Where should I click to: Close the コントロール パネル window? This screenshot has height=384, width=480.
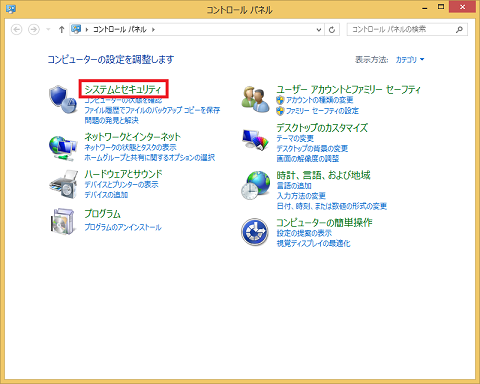click(462, 7)
